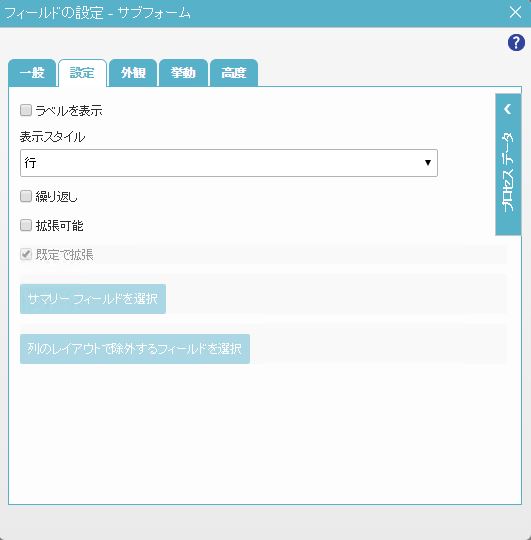Click the サマリー フィールドを選択 button
This screenshot has width=531, height=540.
click(93, 299)
